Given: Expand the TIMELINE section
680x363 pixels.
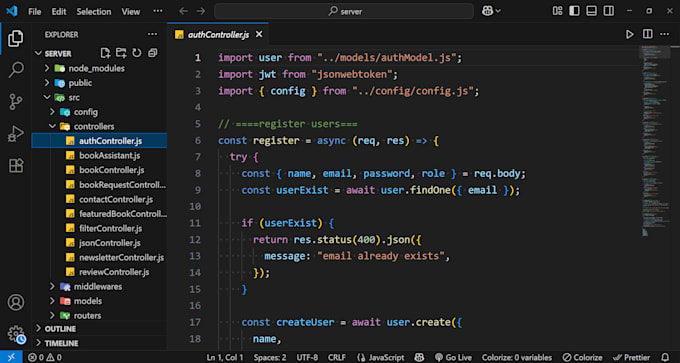Looking at the screenshot, I should [99, 343].
